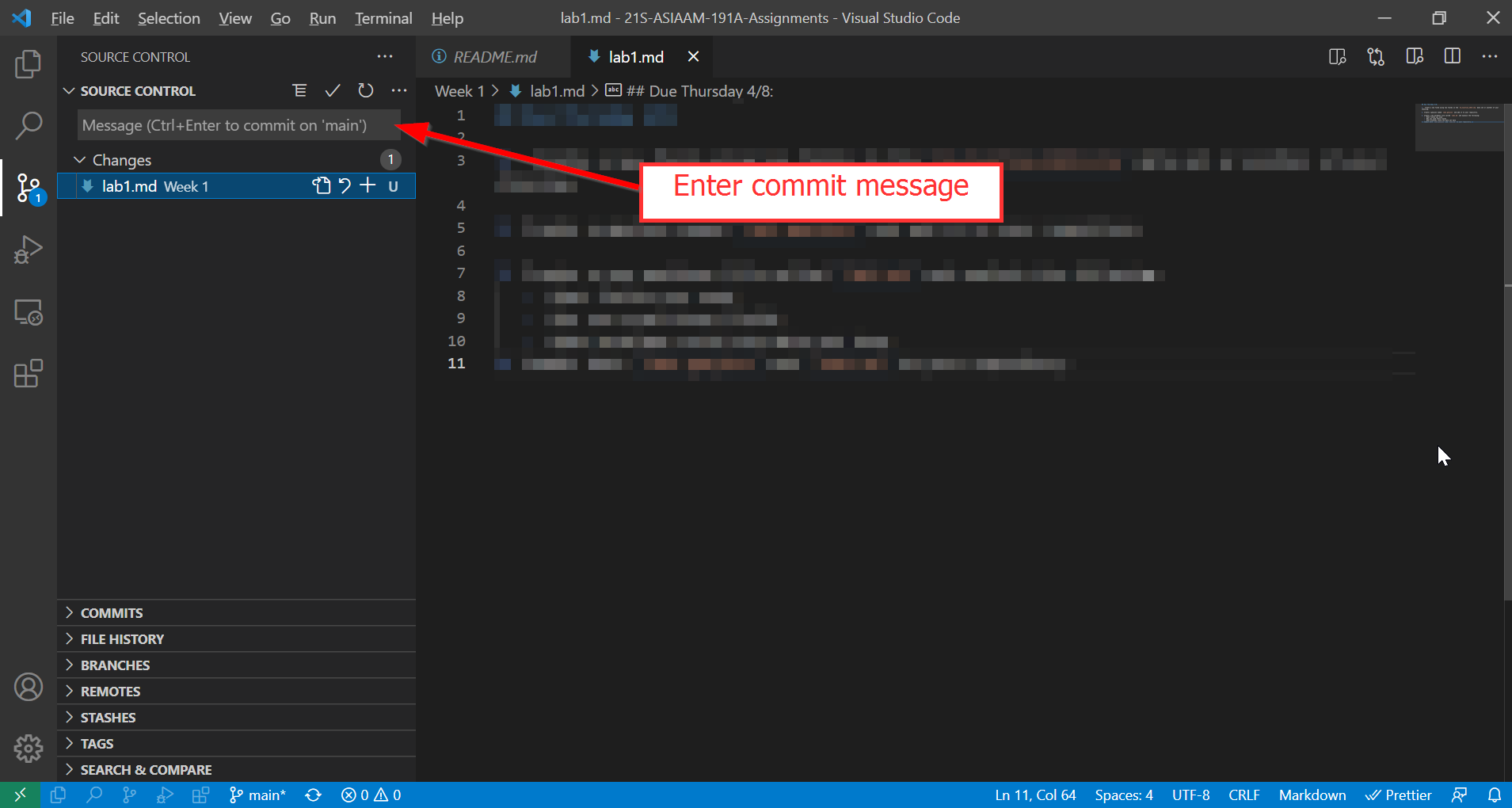
Task: Open the Terminal menu
Action: click(383, 18)
